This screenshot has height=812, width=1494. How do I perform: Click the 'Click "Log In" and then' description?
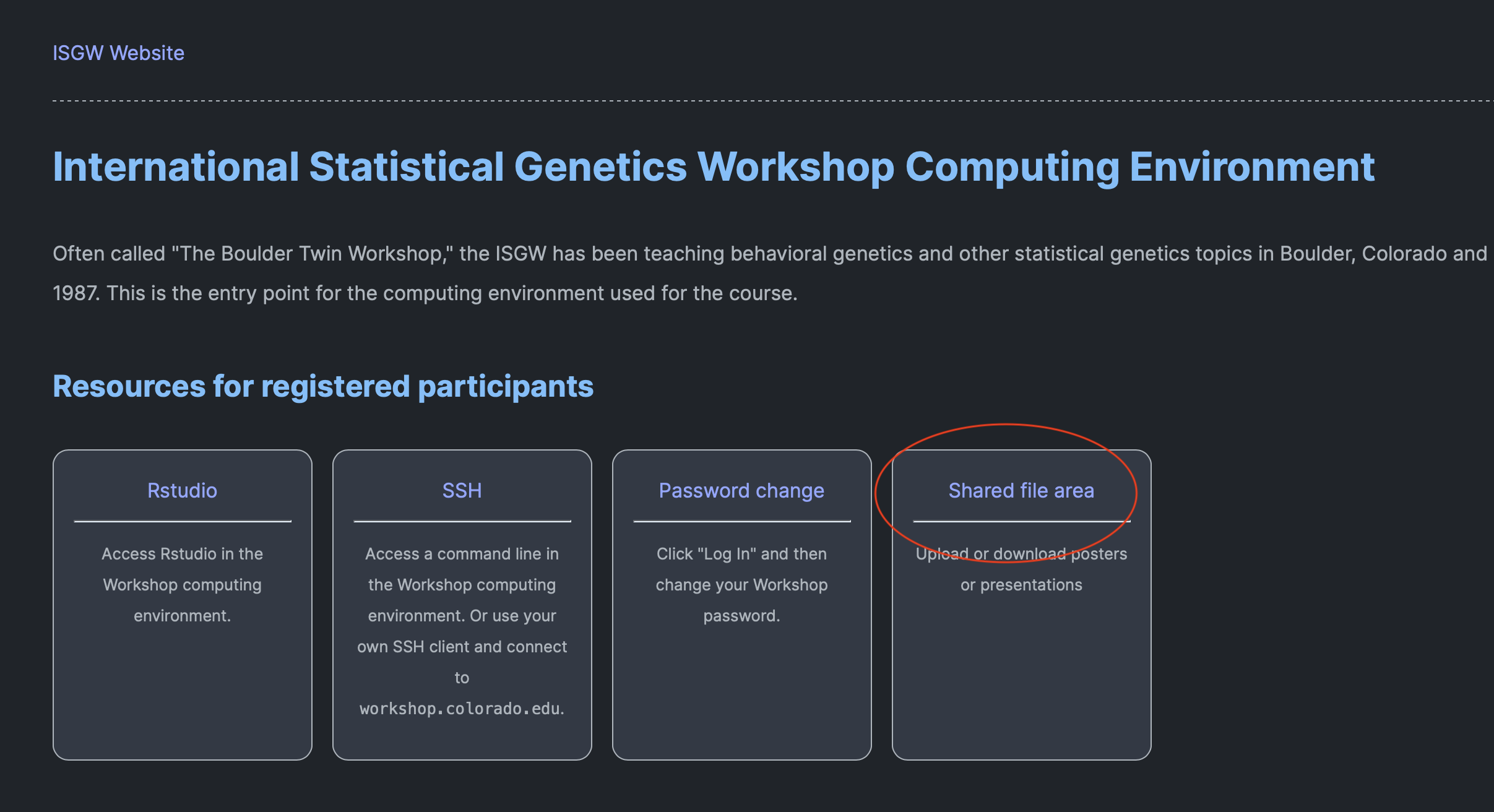pos(741,584)
